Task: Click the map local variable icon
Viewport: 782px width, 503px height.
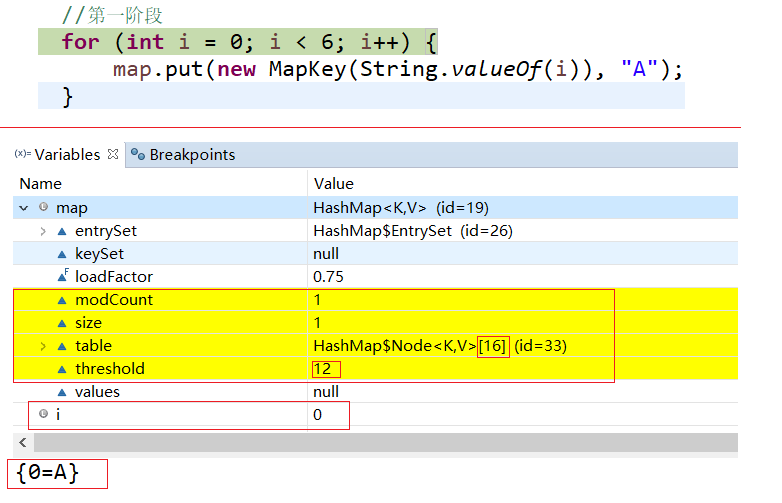Action: [43, 207]
